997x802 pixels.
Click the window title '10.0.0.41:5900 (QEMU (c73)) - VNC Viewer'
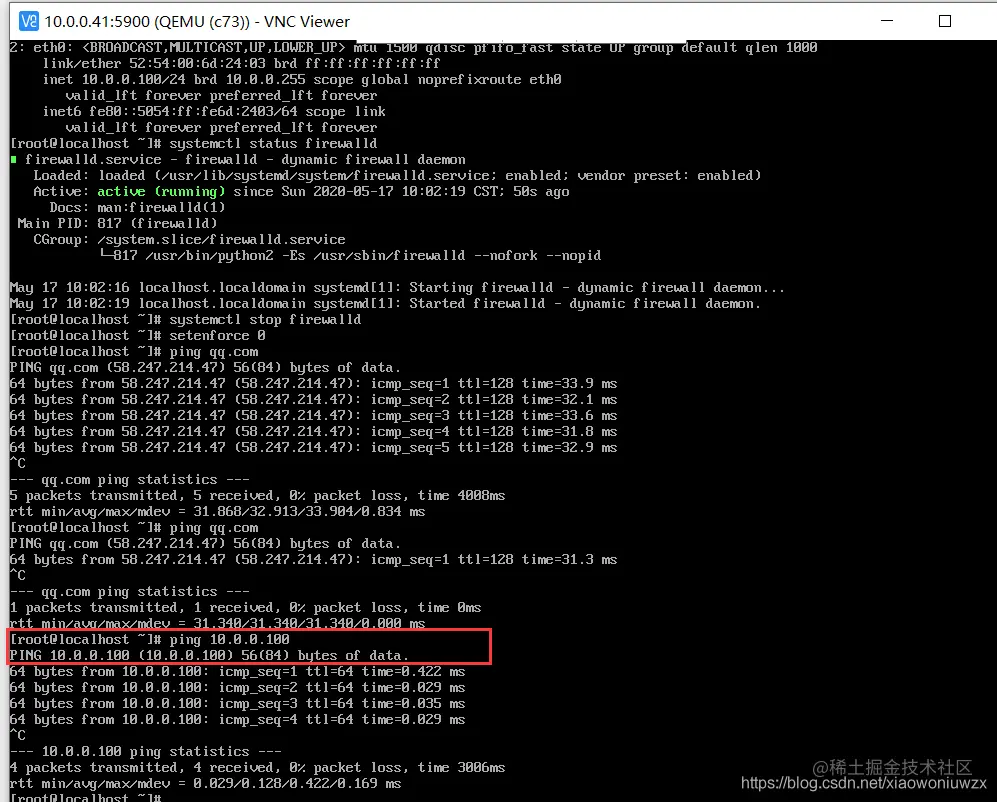(197, 22)
